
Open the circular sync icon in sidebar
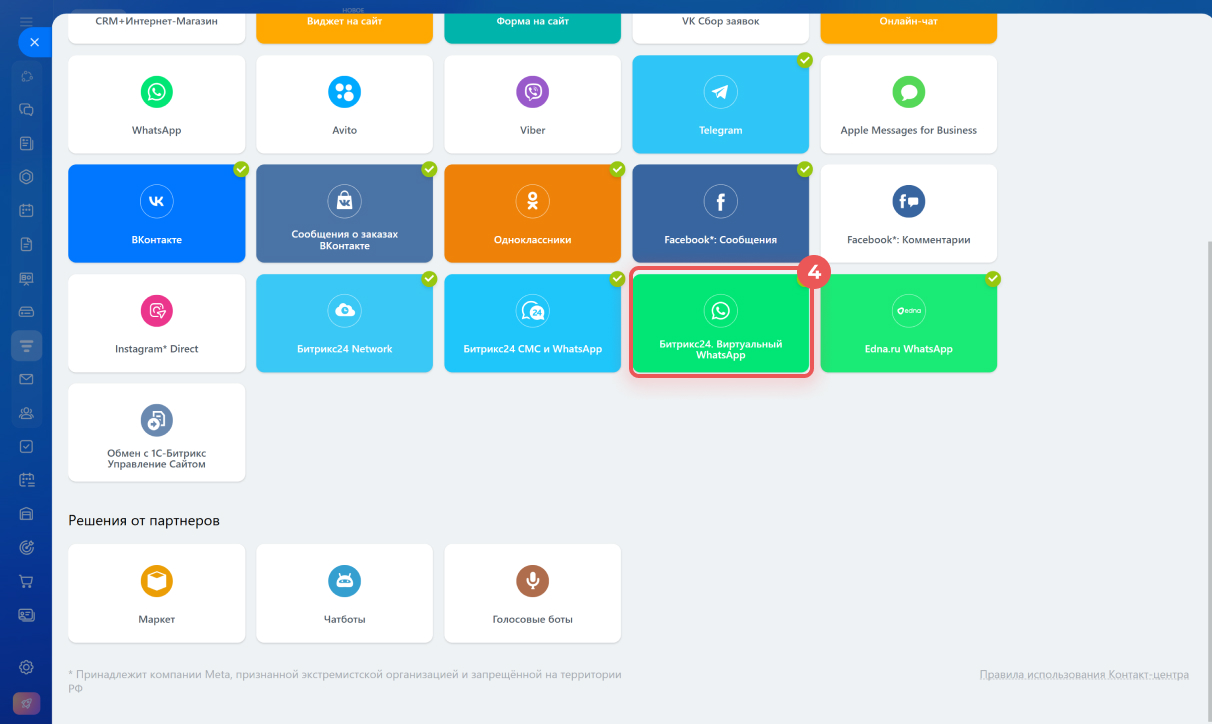[x=27, y=76]
